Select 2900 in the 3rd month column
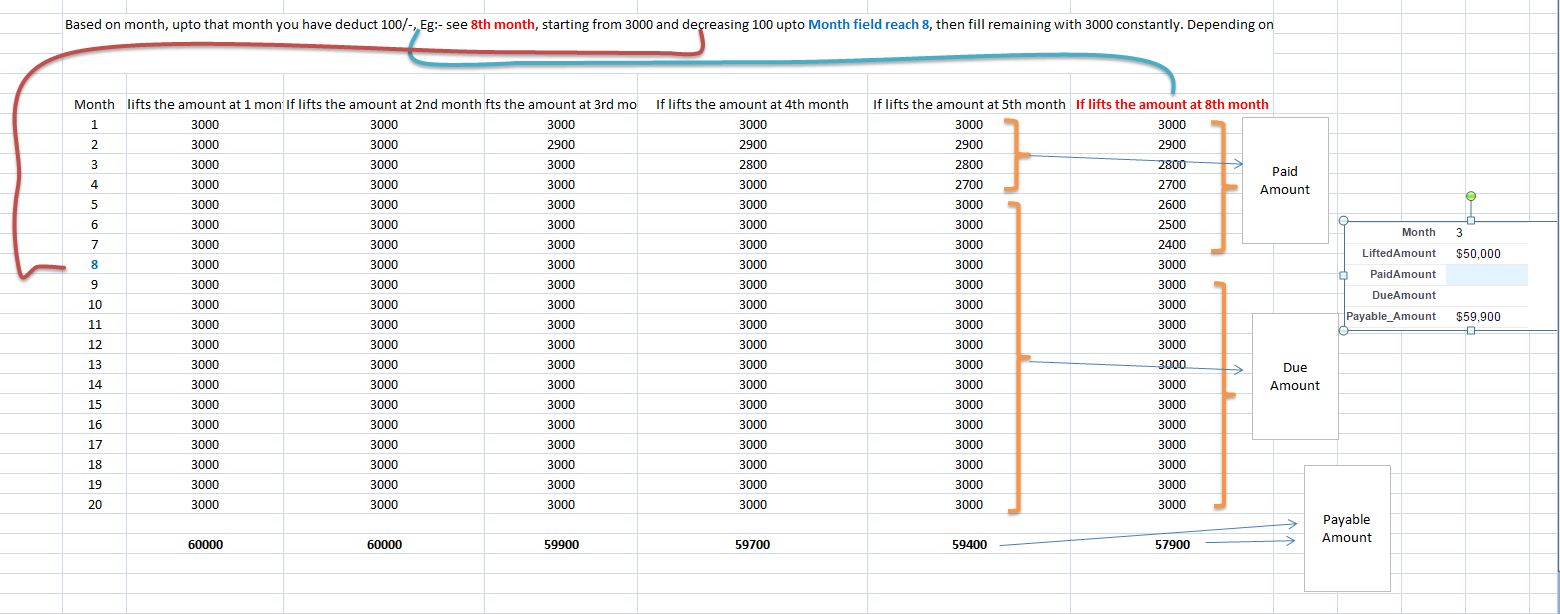The width and height of the screenshot is (1560, 614). [x=561, y=144]
